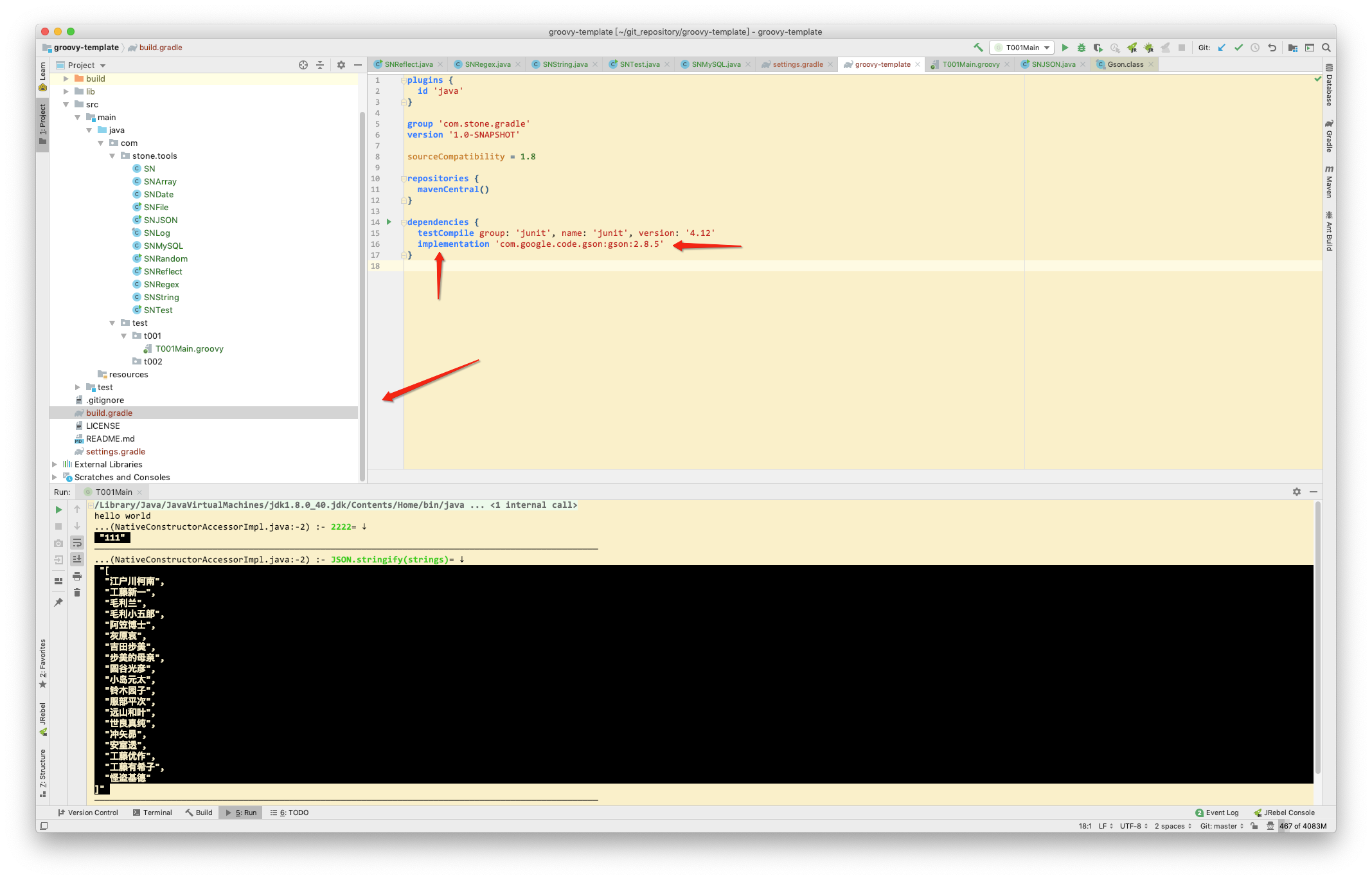Open the T001Main run configuration dropdown

coord(1022,48)
